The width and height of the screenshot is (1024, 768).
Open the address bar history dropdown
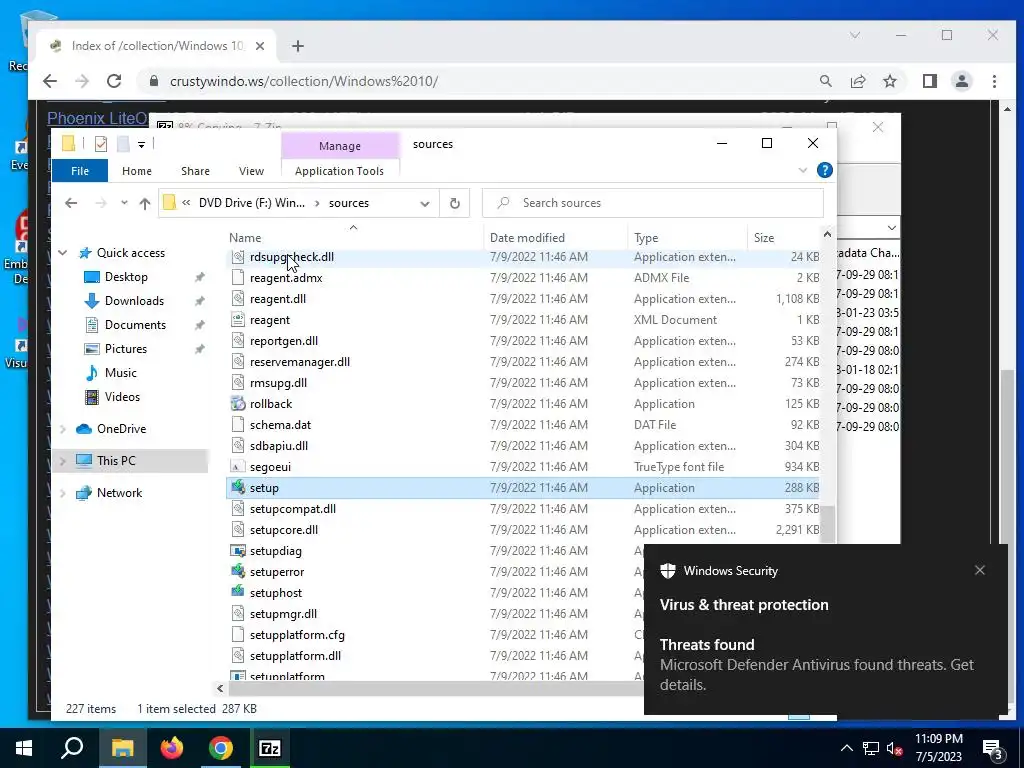point(424,204)
